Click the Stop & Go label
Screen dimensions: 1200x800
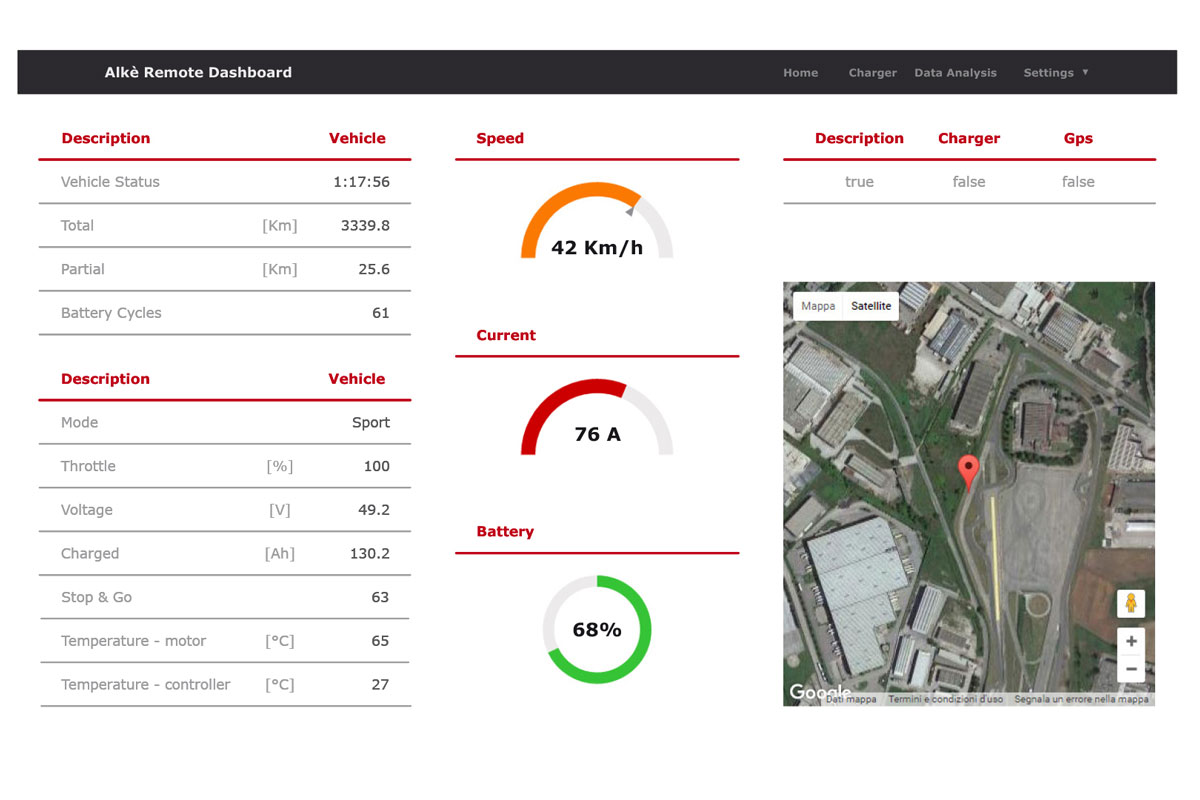(x=96, y=598)
